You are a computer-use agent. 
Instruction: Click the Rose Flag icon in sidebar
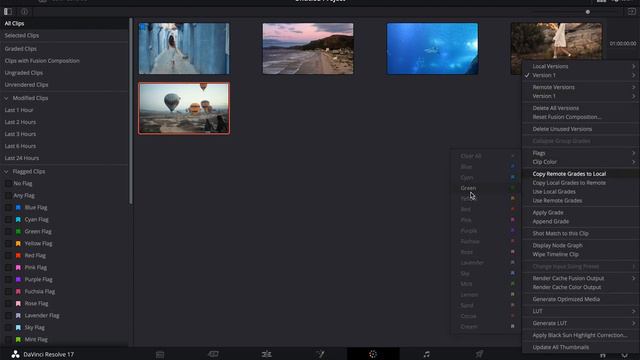18,303
